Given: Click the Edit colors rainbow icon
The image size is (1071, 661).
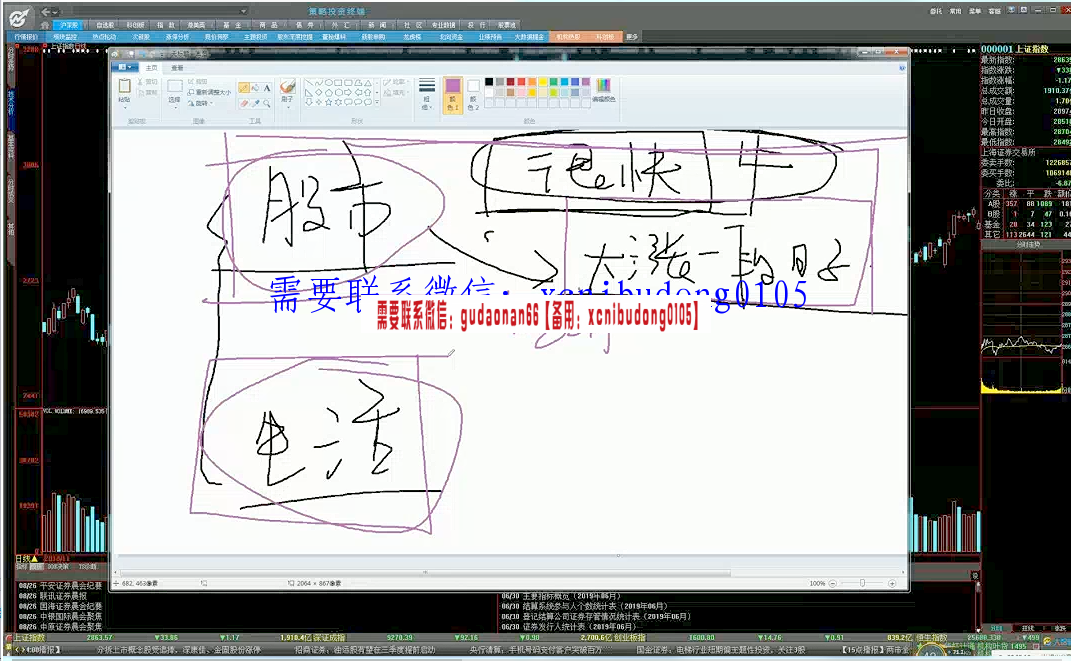Looking at the screenshot, I should (603, 85).
